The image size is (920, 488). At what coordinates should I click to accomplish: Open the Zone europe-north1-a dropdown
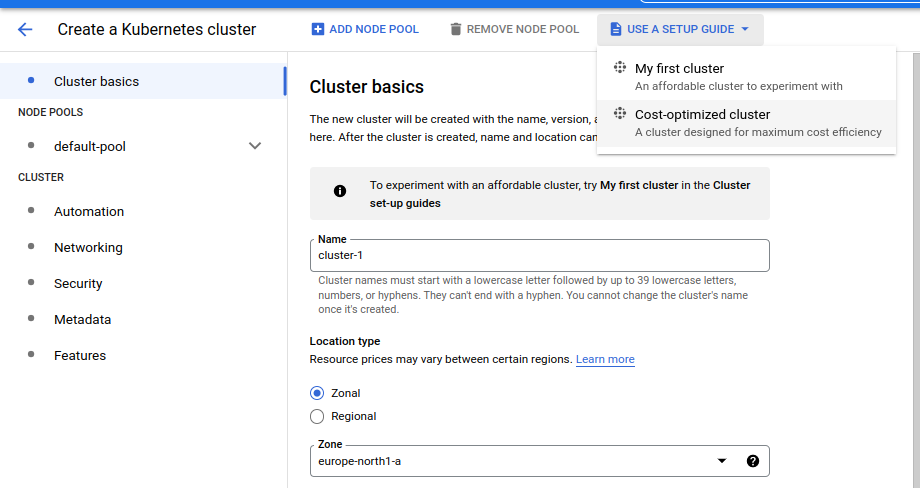point(540,461)
